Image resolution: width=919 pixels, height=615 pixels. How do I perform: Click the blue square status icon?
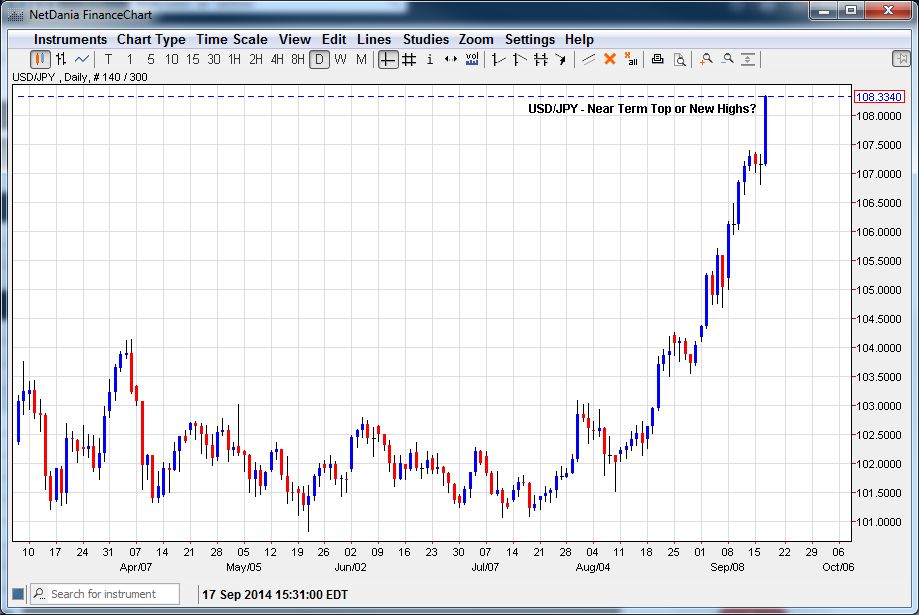point(18,594)
